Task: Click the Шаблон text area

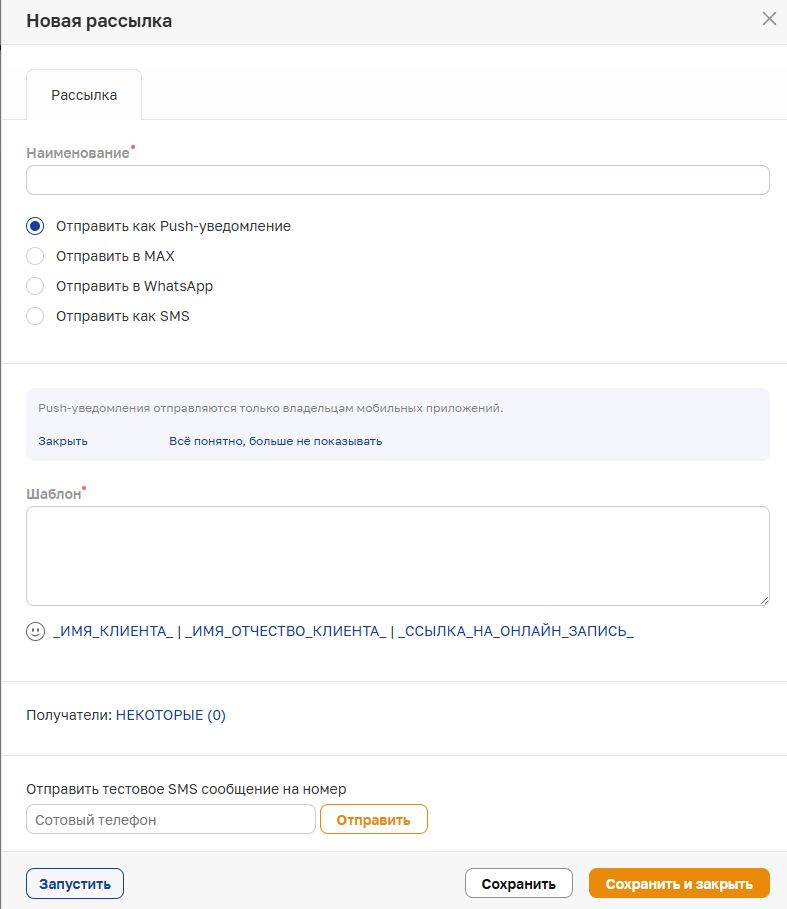Action: pyautogui.click(x=397, y=555)
